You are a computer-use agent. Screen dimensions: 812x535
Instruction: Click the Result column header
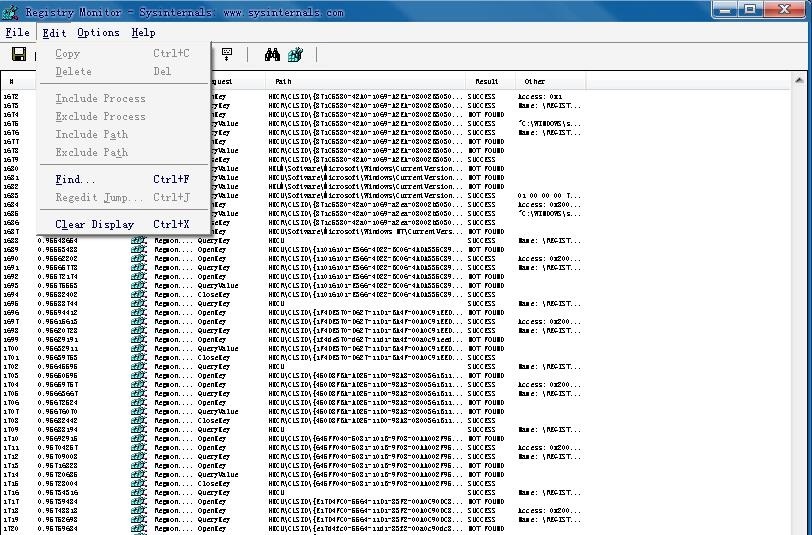click(x=491, y=81)
